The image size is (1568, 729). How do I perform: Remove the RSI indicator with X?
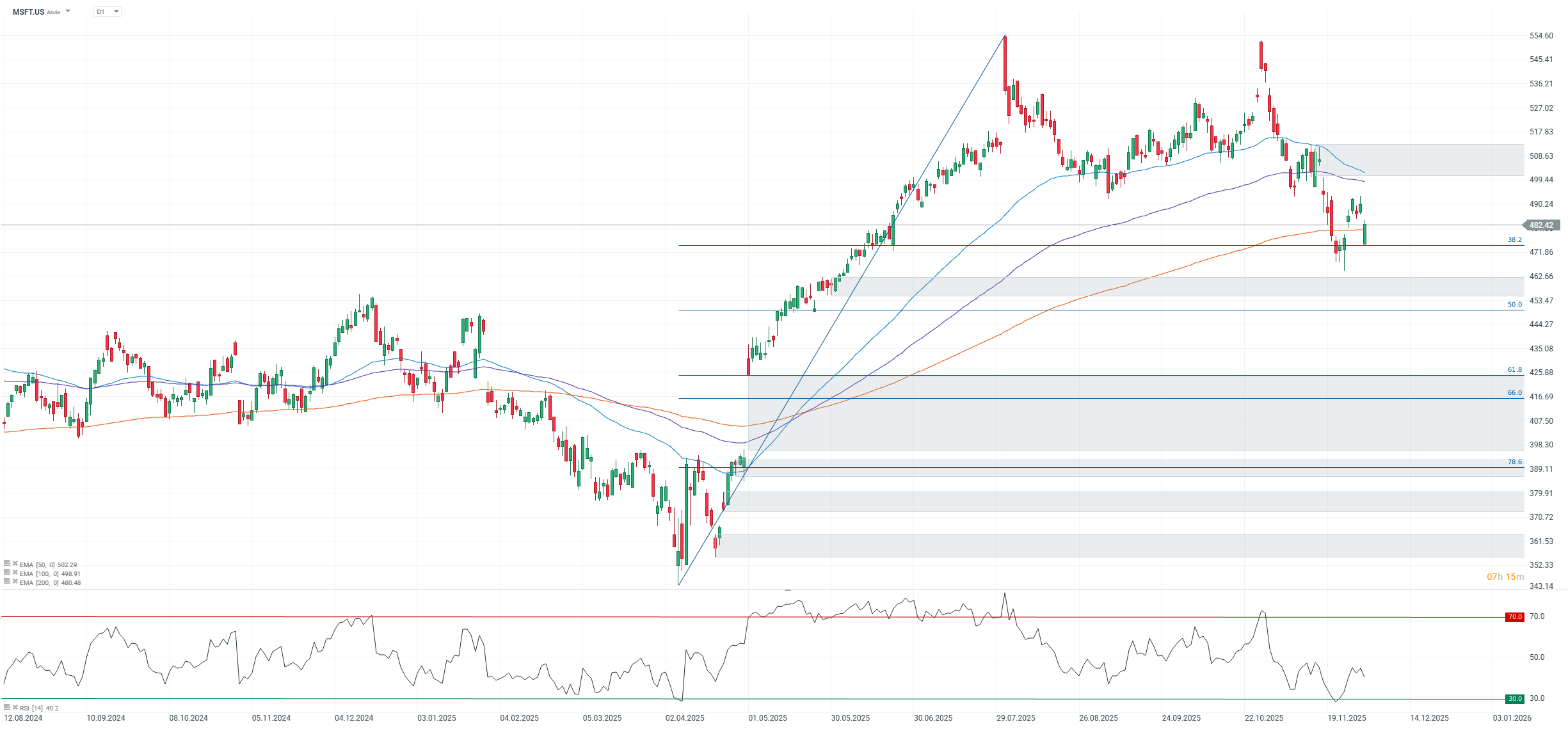click(x=15, y=707)
